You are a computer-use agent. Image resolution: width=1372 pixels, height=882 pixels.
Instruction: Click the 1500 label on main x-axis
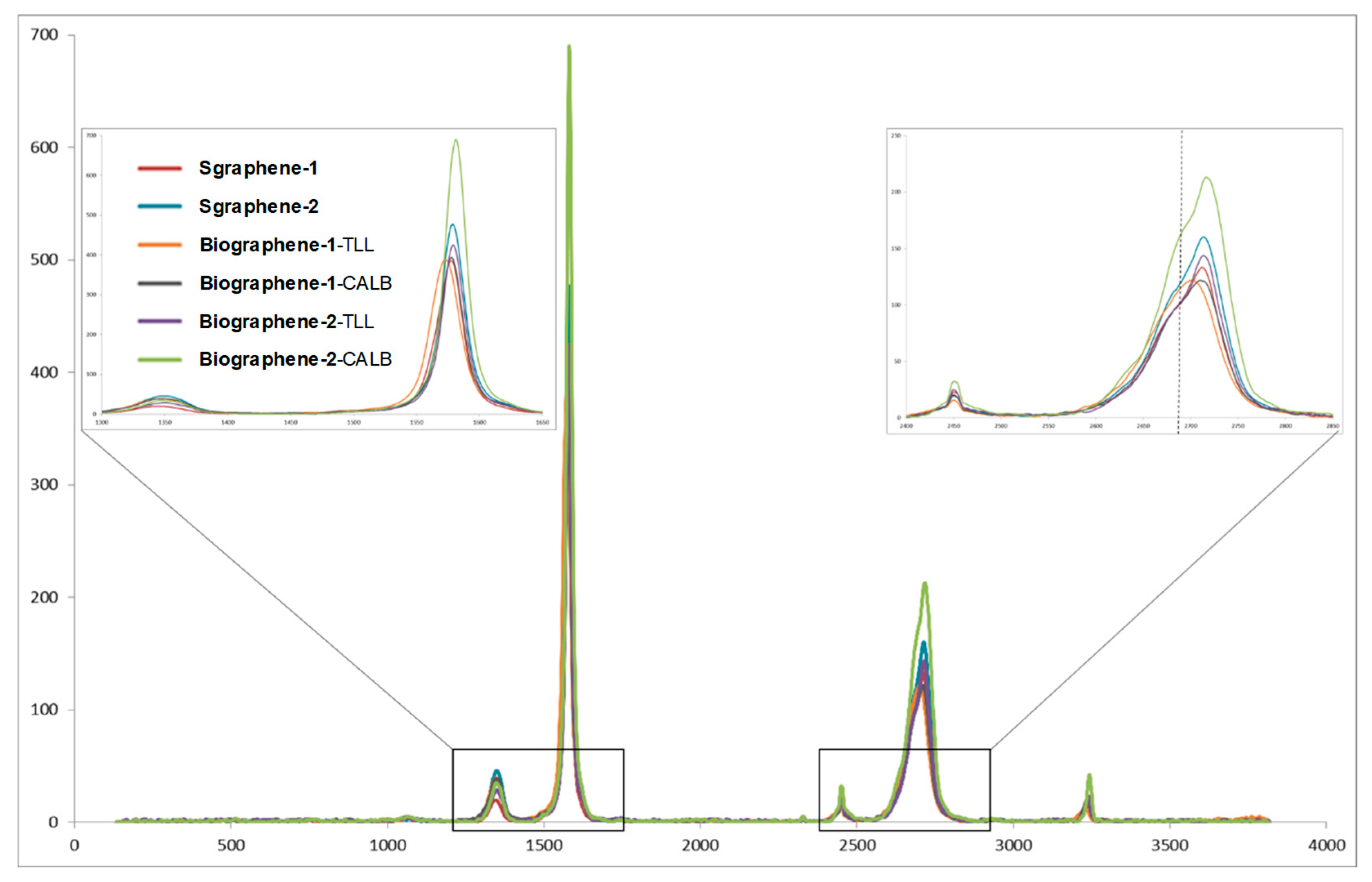tap(544, 845)
